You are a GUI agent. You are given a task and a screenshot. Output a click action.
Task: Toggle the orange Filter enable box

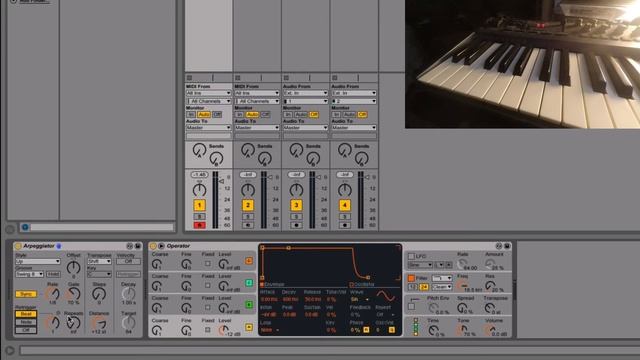click(411, 278)
